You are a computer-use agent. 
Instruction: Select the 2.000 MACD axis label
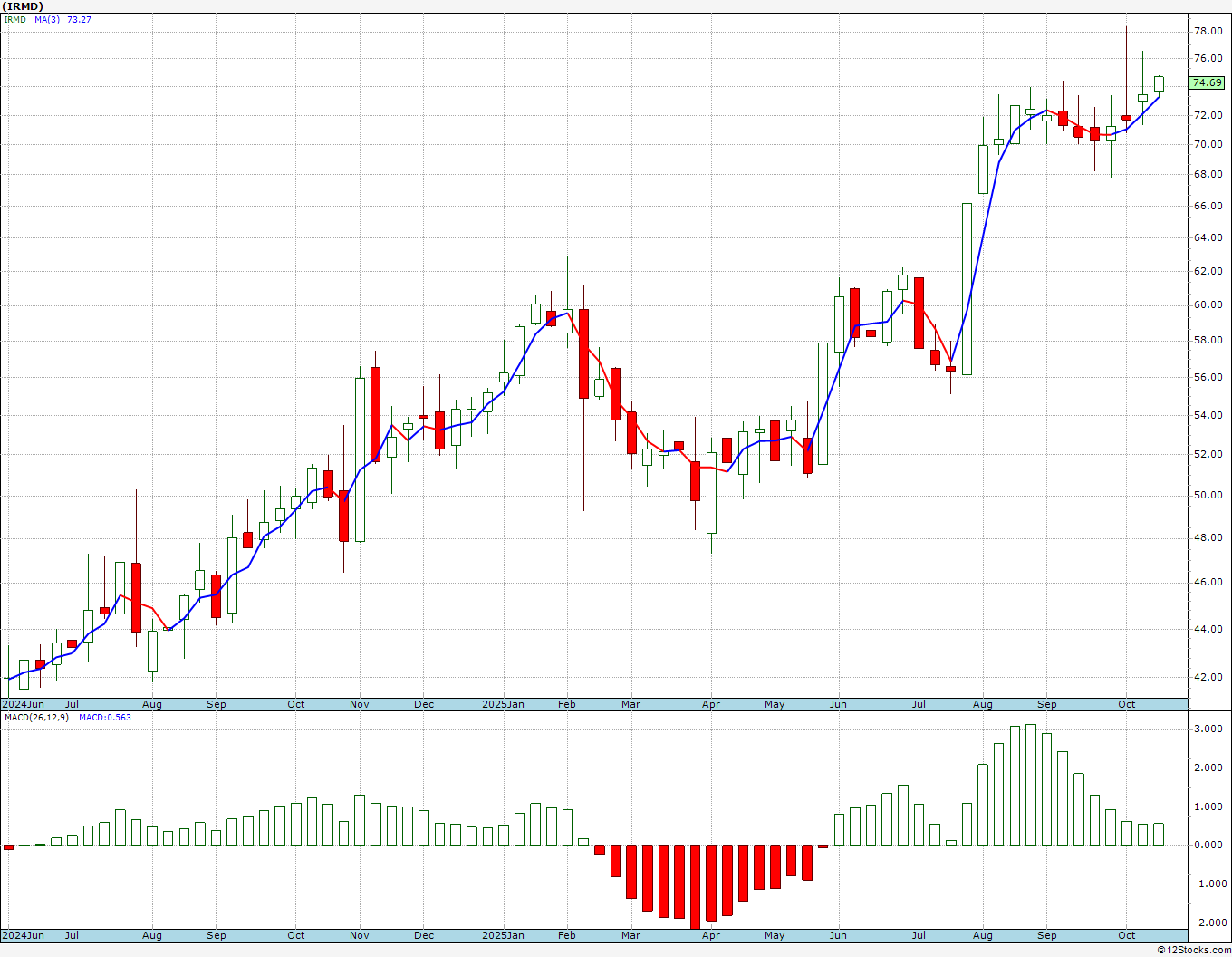point(1209,768)
